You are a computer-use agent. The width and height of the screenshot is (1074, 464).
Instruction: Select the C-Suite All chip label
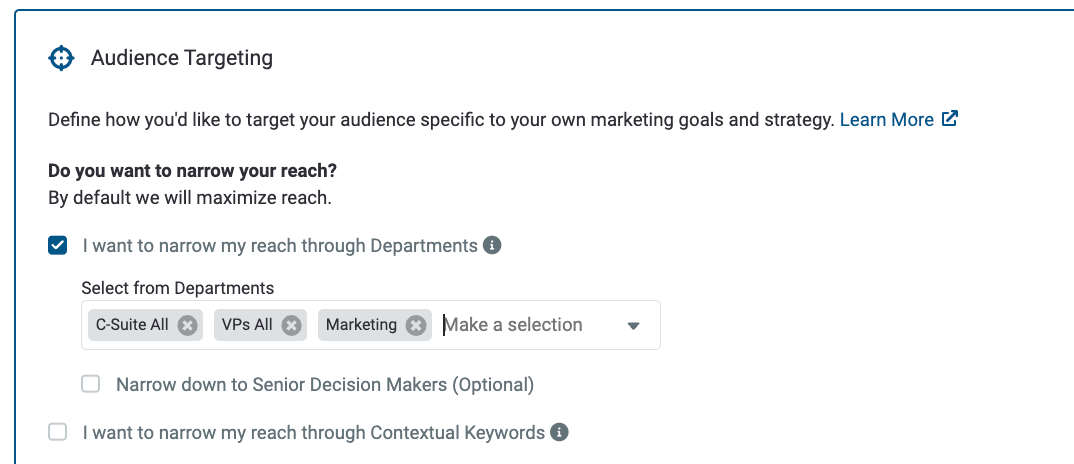point(132,325)
